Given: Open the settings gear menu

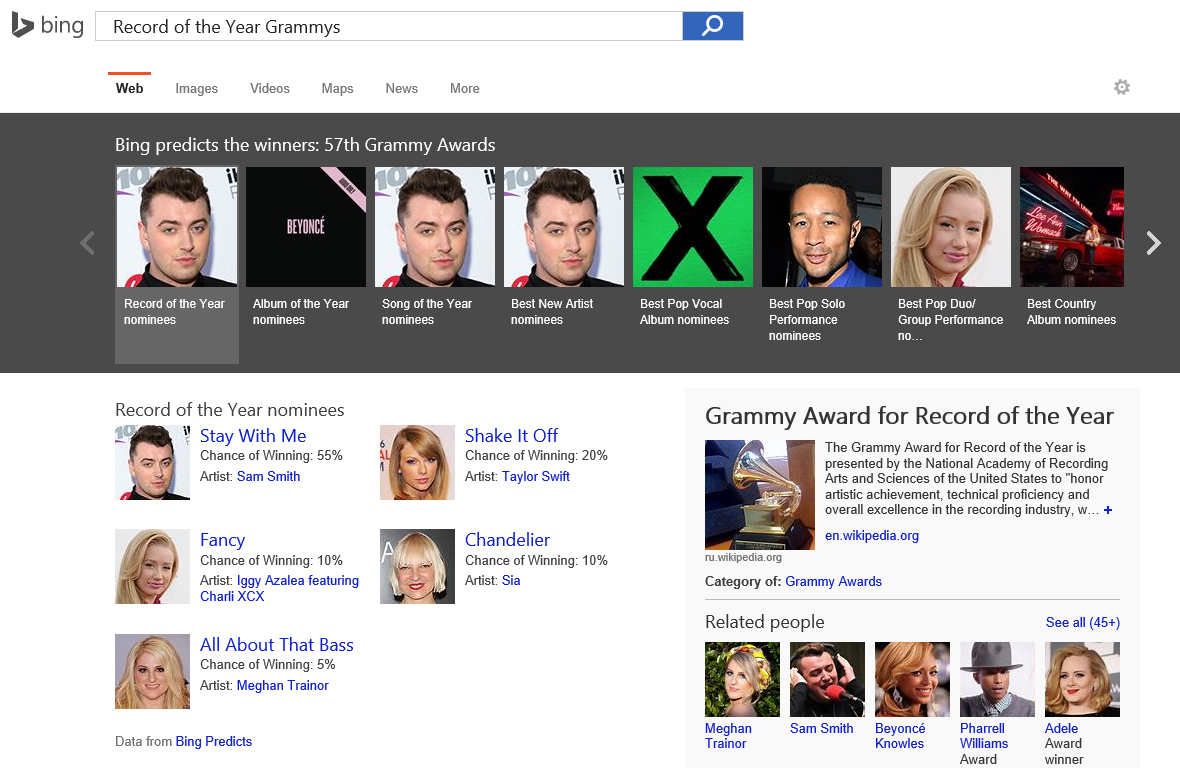Looking at the screenshot, I should tap(1122, 88).
